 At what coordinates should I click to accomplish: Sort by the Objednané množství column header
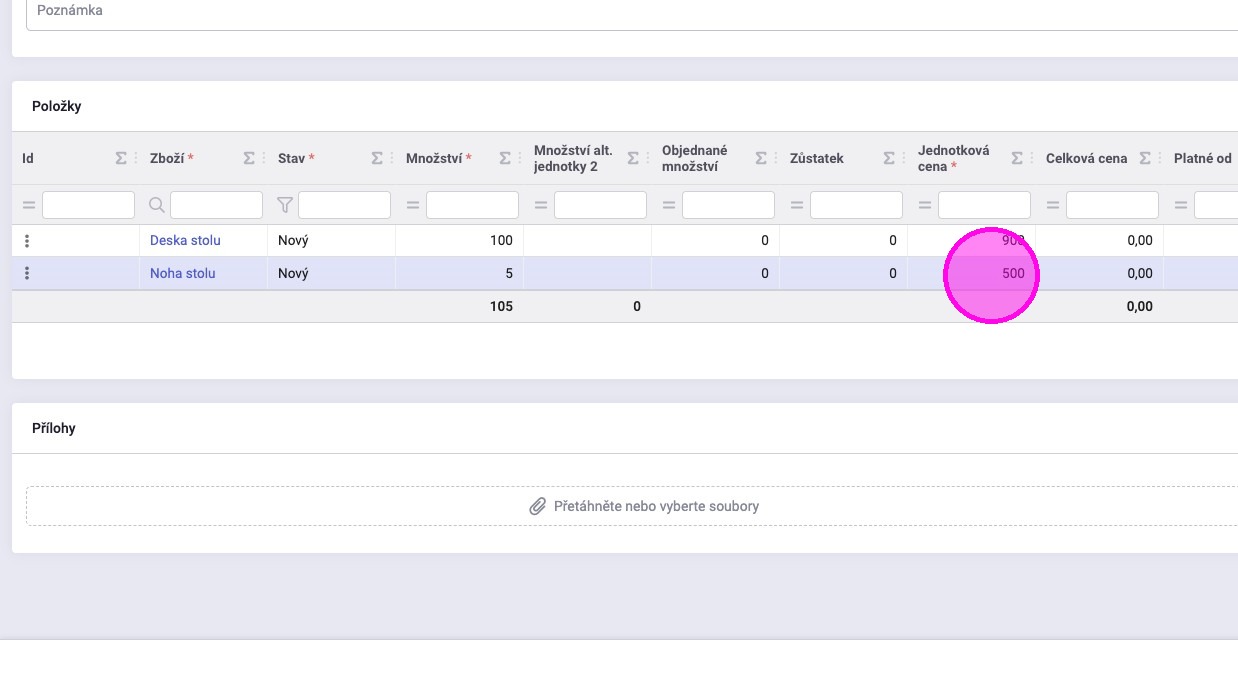coord(695,158)
